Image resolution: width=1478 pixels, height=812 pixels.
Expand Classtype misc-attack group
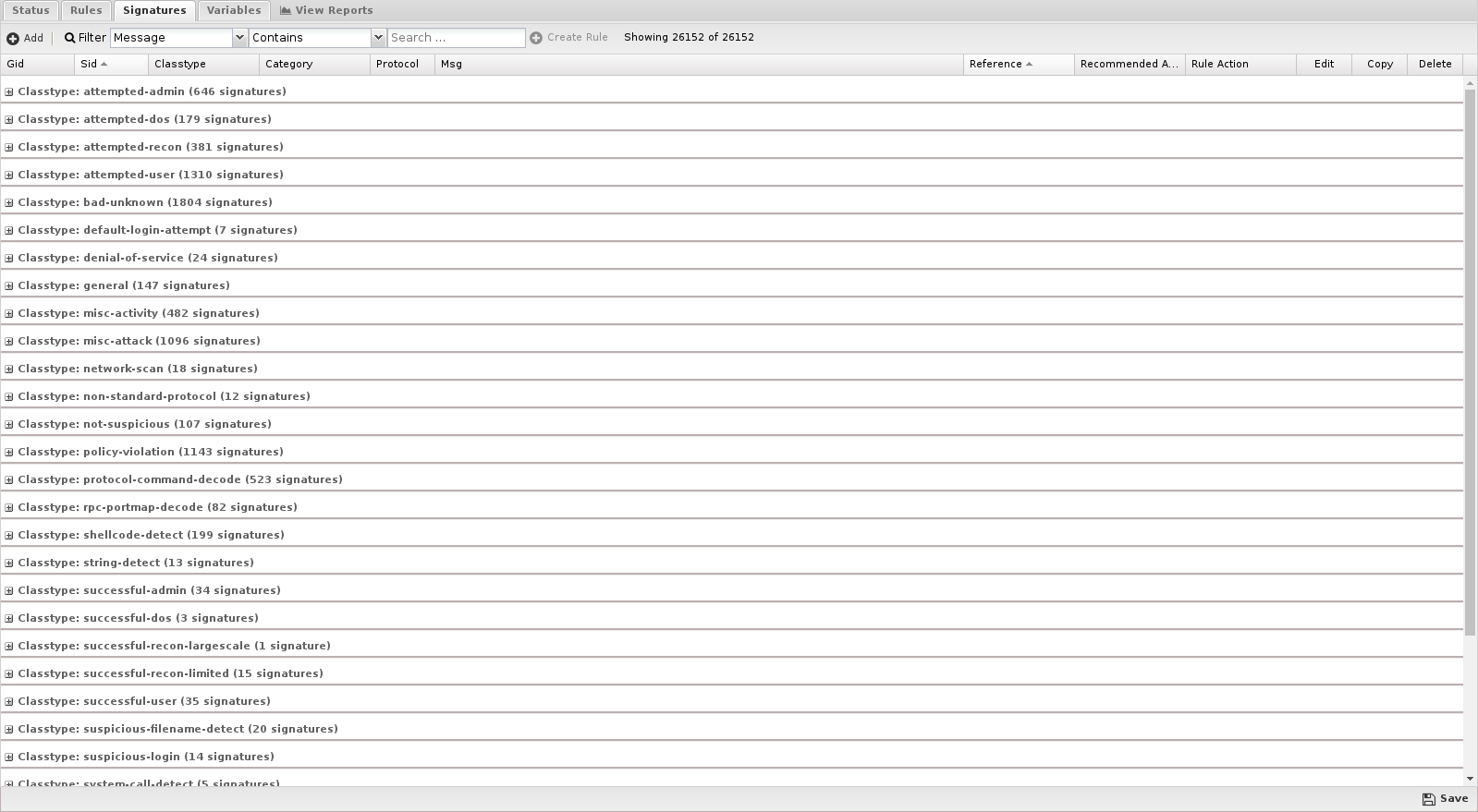[x=9, y=341]
